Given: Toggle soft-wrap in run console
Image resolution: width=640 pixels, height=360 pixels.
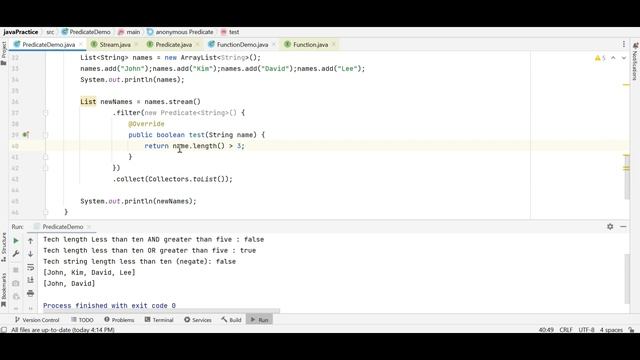Looking at the screenshot, I should (x=31, y=267).
